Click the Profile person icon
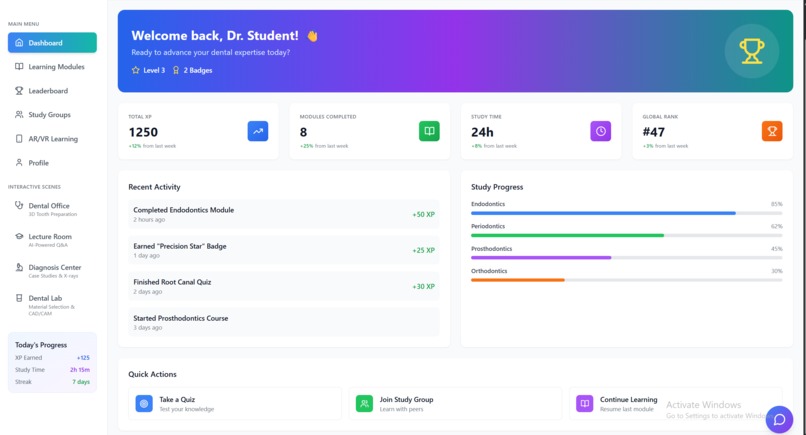The height and width of the screenshot is (435, 806). [x=19, y=162]
